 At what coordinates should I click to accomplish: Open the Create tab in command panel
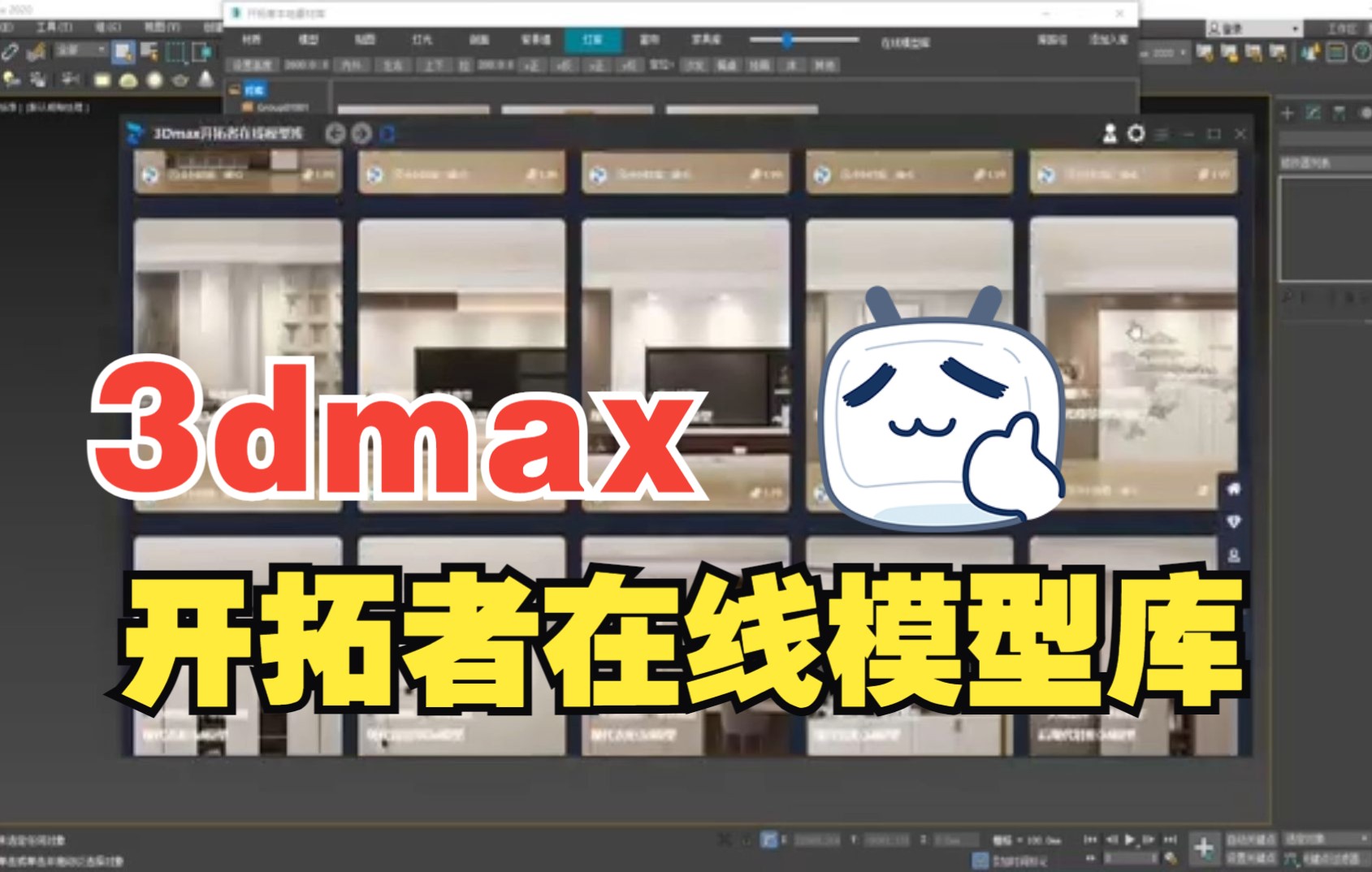[1288, 114]
